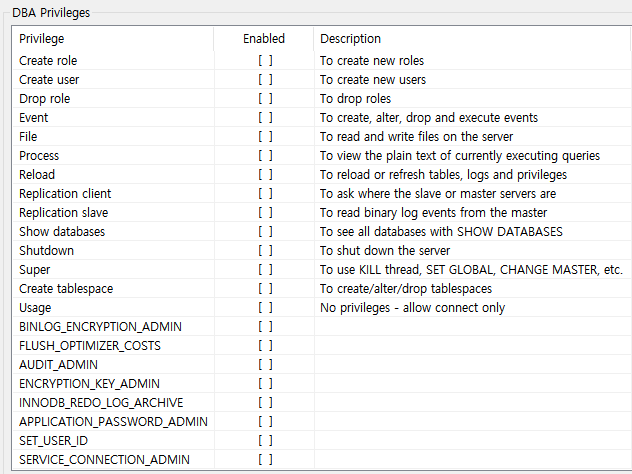Image resolution: width=632 pixels, height=474 pixels.
Task: Click 'To read and write files' description
Action: (x=416, y=136)
